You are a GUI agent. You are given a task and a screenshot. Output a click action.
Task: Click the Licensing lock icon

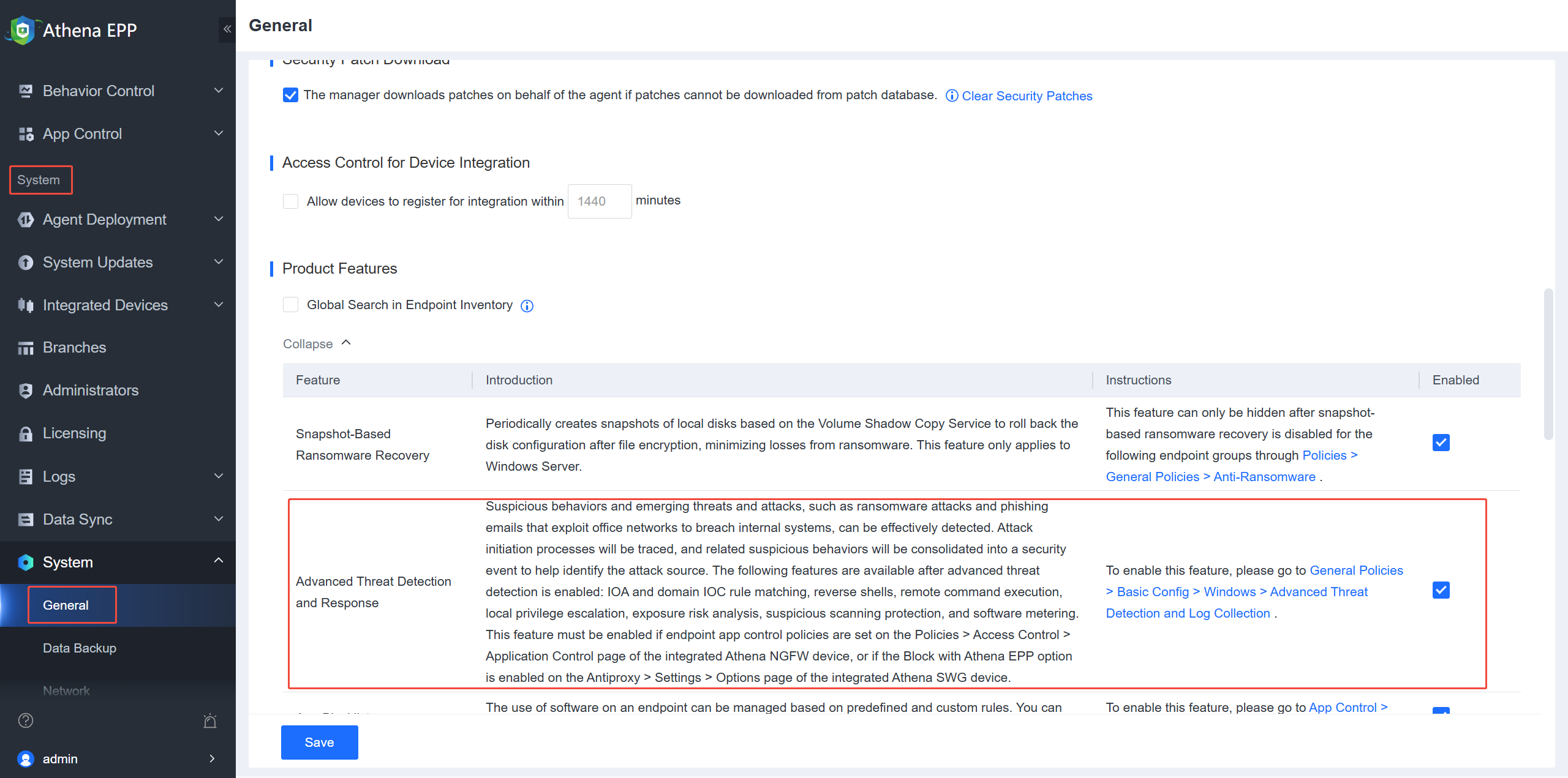coord(26,433)
